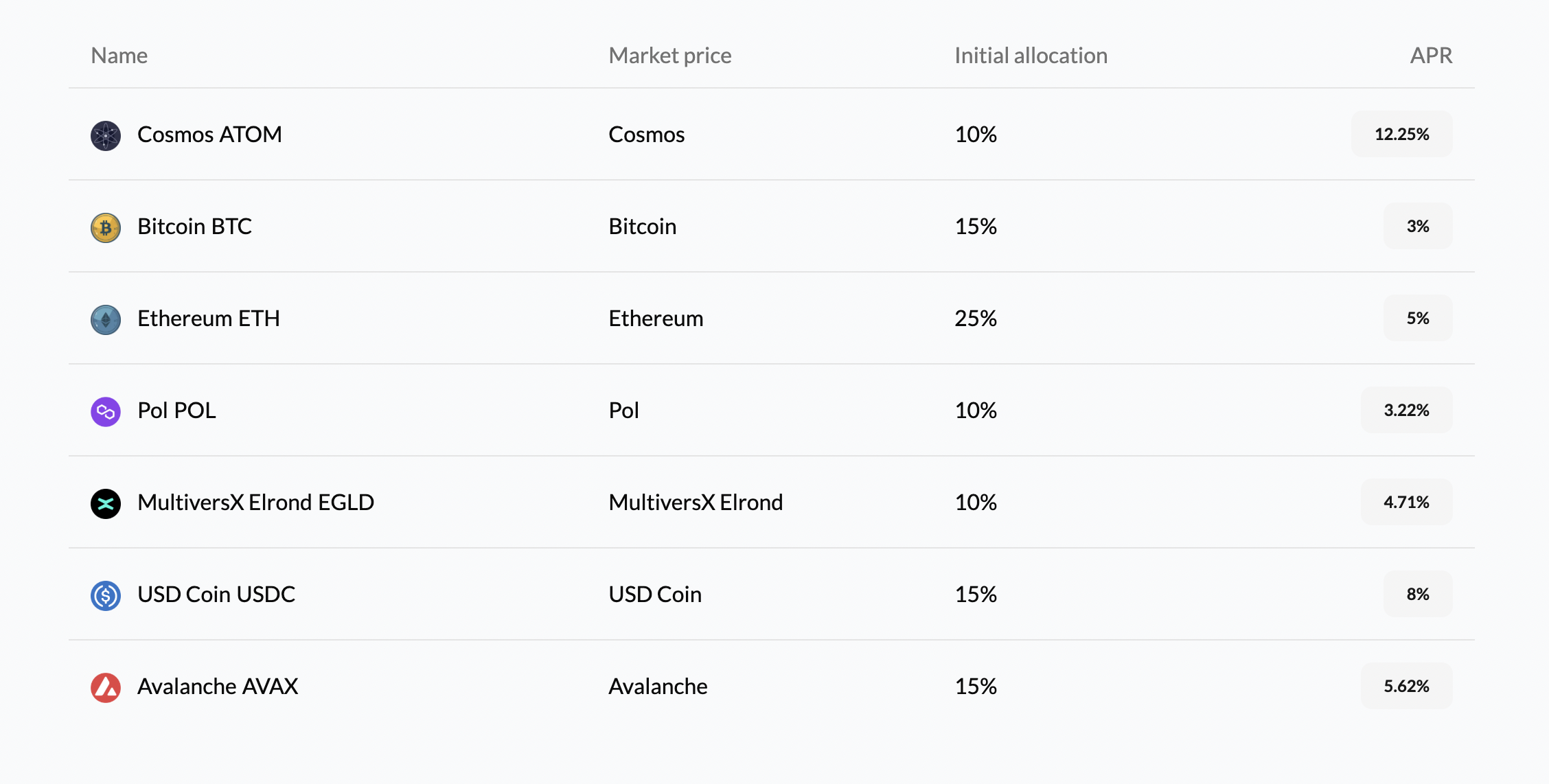Click the 5% APR badge for Ethereum

coord(1417,319)
